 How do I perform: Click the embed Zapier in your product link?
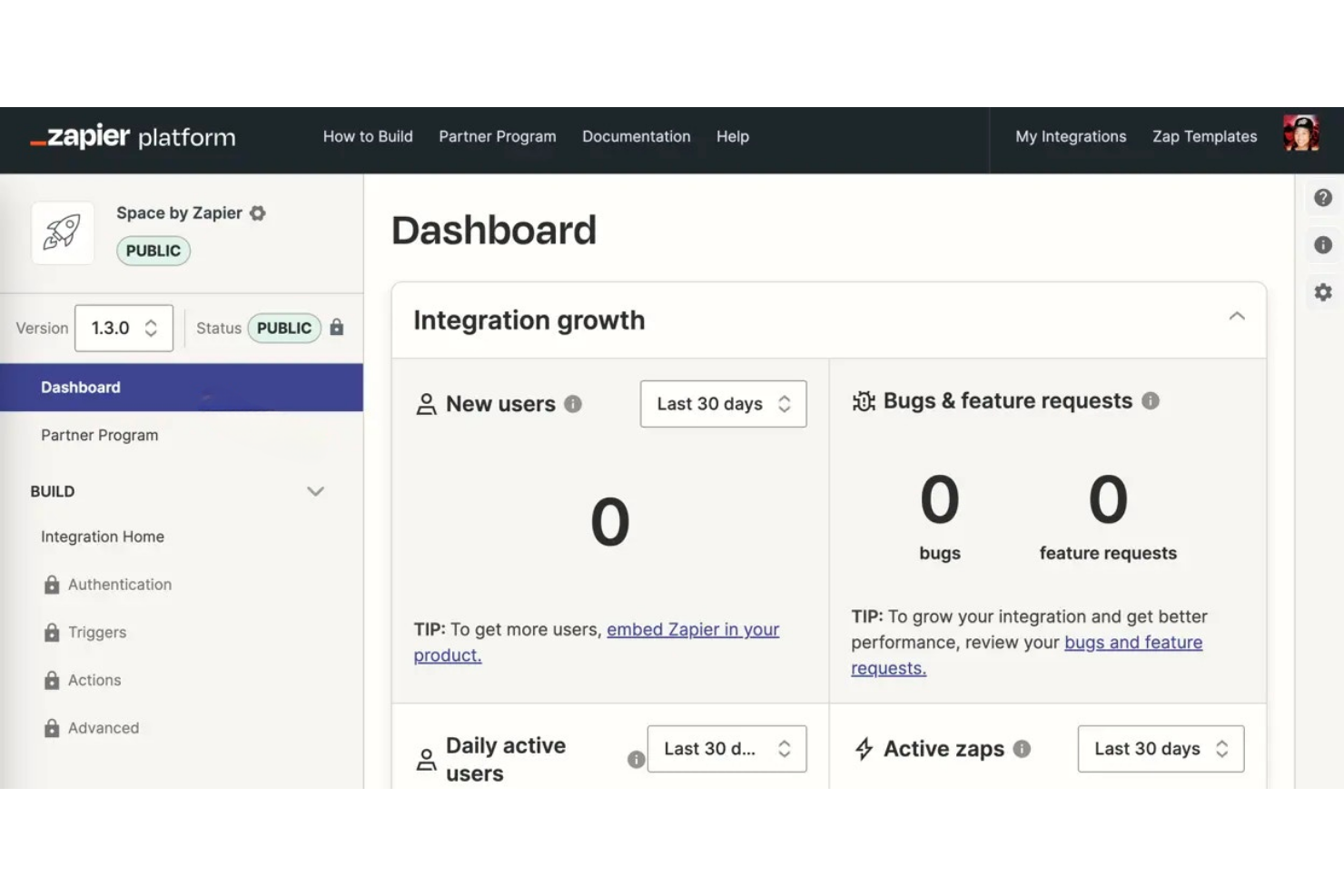click(x=693, y=629)
